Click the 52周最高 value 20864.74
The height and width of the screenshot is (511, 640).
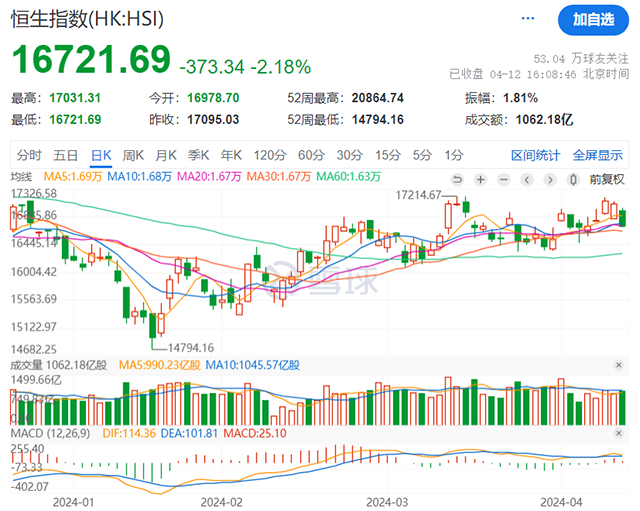378,98
